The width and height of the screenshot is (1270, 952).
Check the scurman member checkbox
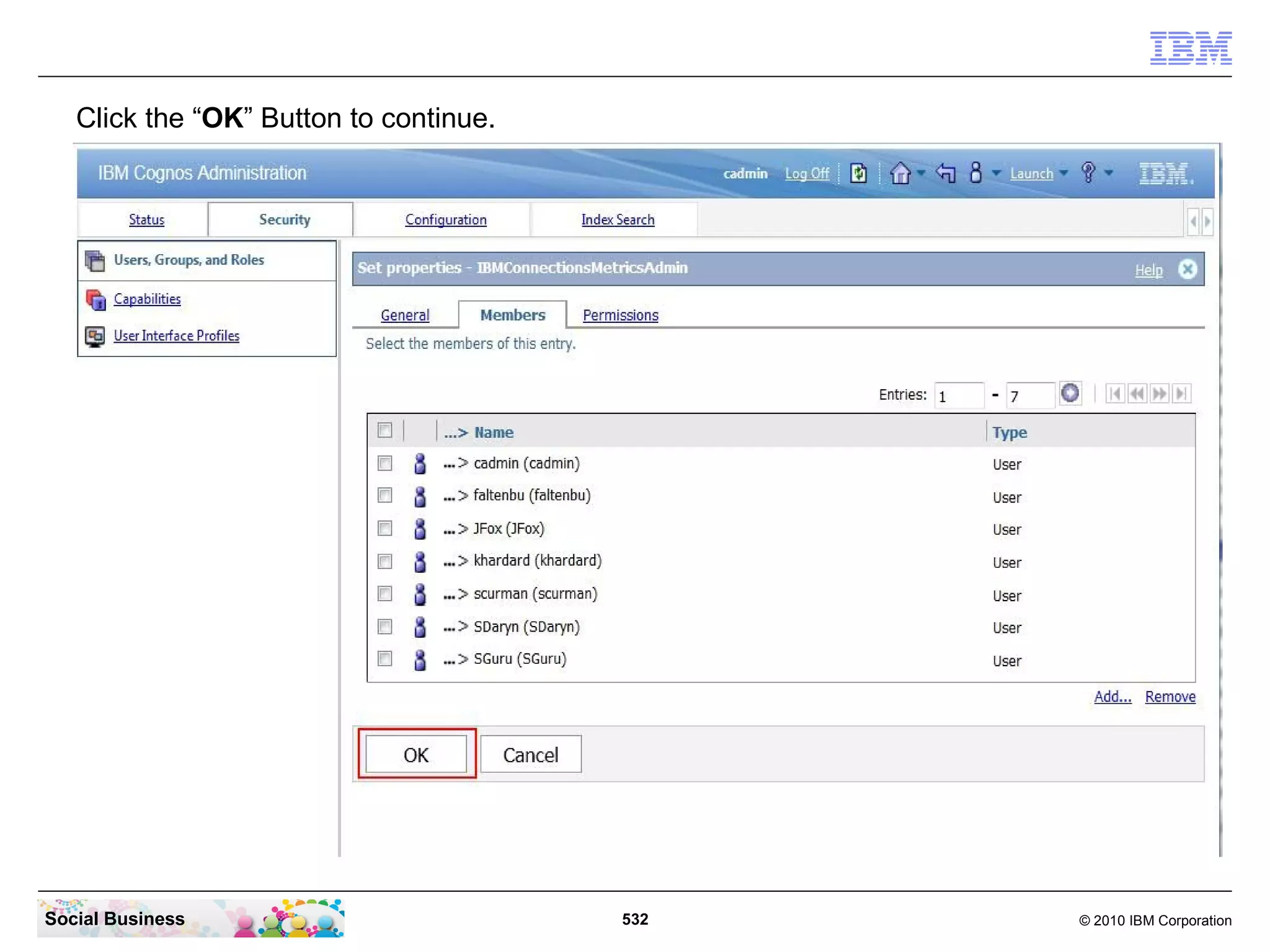[x=384, y=594]
